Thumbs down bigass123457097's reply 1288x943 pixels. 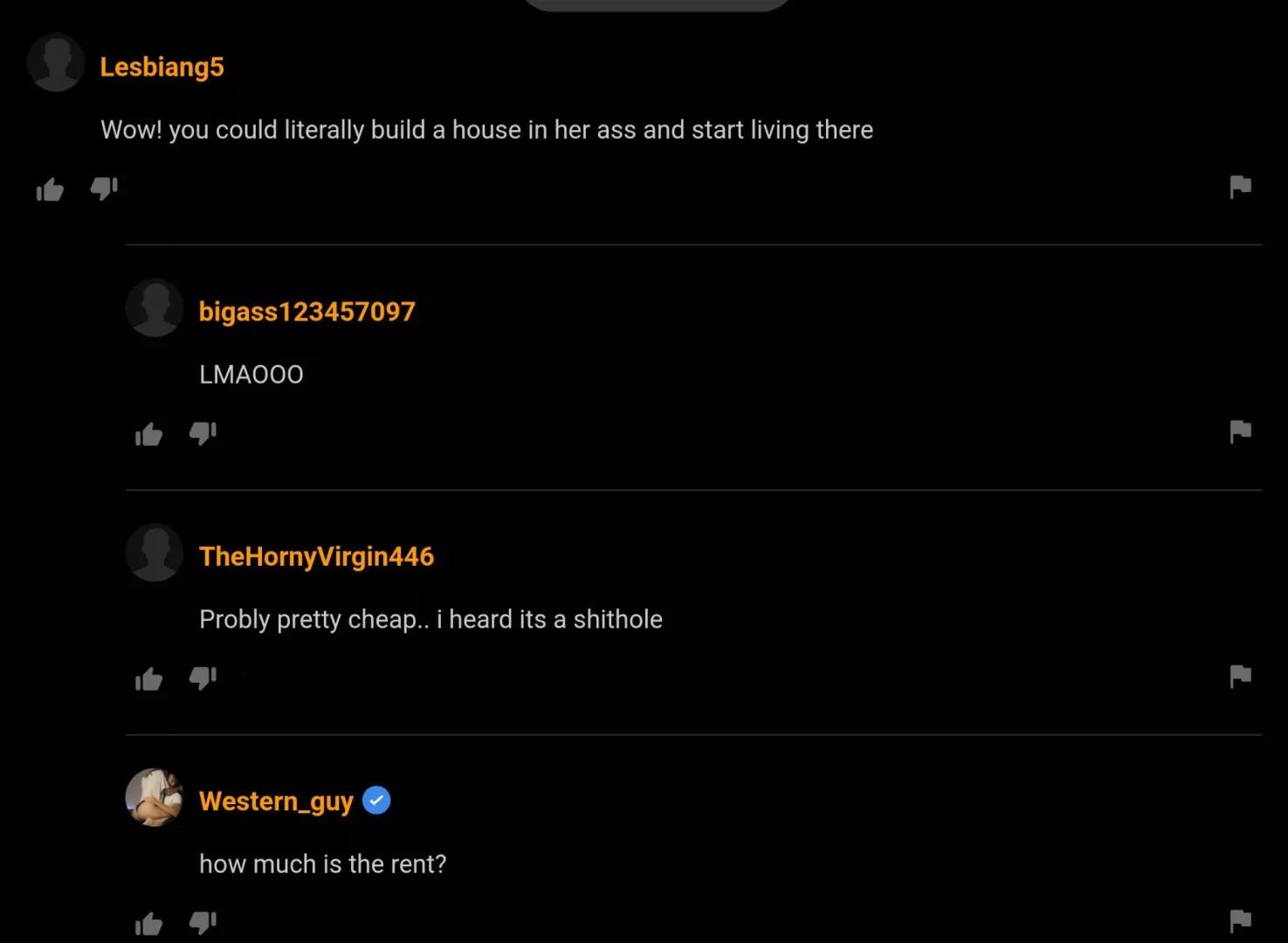click(x=203, y=434)
